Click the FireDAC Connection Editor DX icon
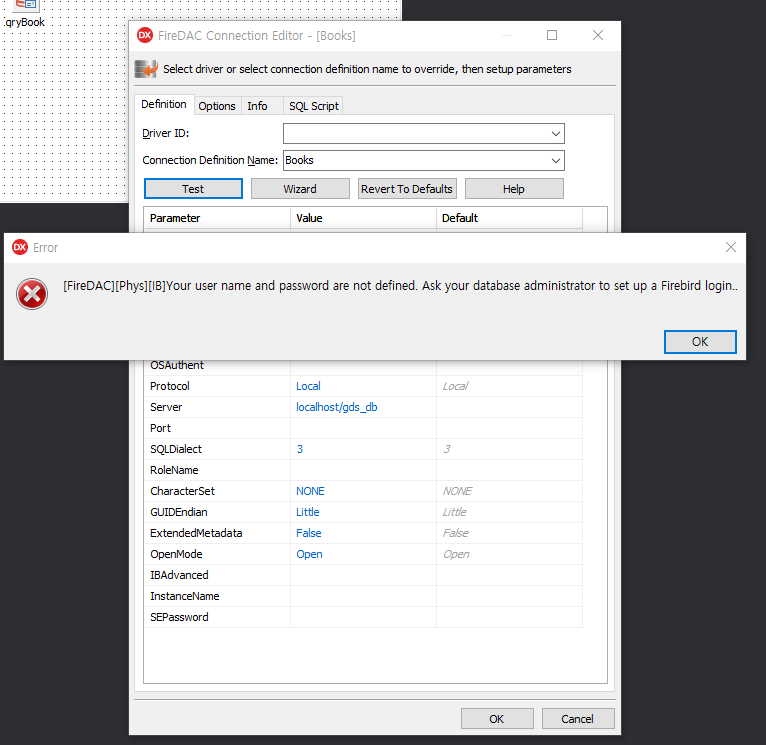The height and width of the screenshot is (745, 766). [x=145, y=35]
